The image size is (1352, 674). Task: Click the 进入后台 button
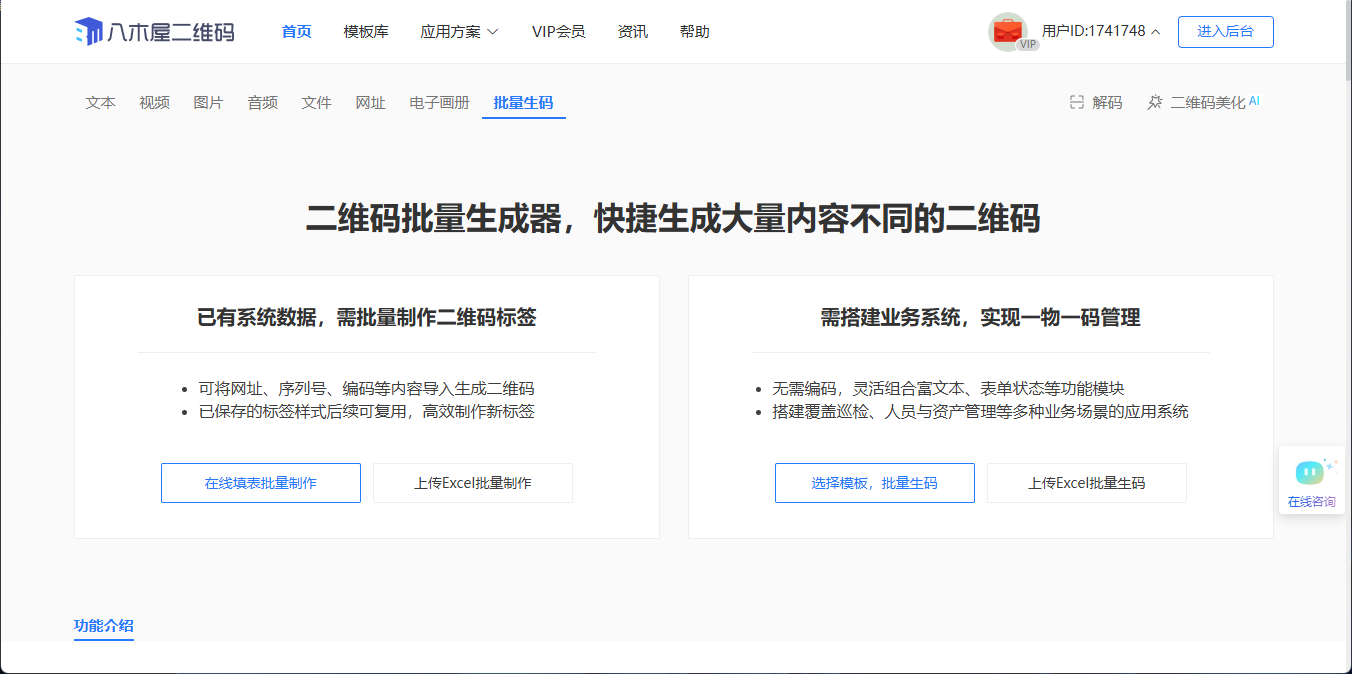click(1225, 31)
